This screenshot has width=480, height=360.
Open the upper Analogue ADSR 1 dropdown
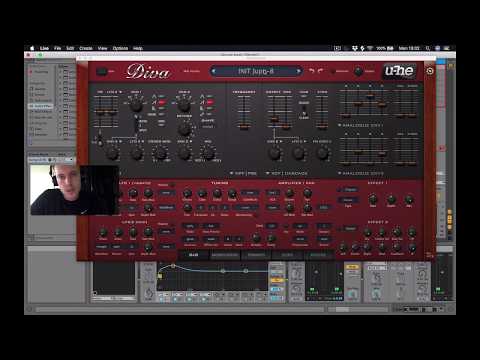coord(361,125)
